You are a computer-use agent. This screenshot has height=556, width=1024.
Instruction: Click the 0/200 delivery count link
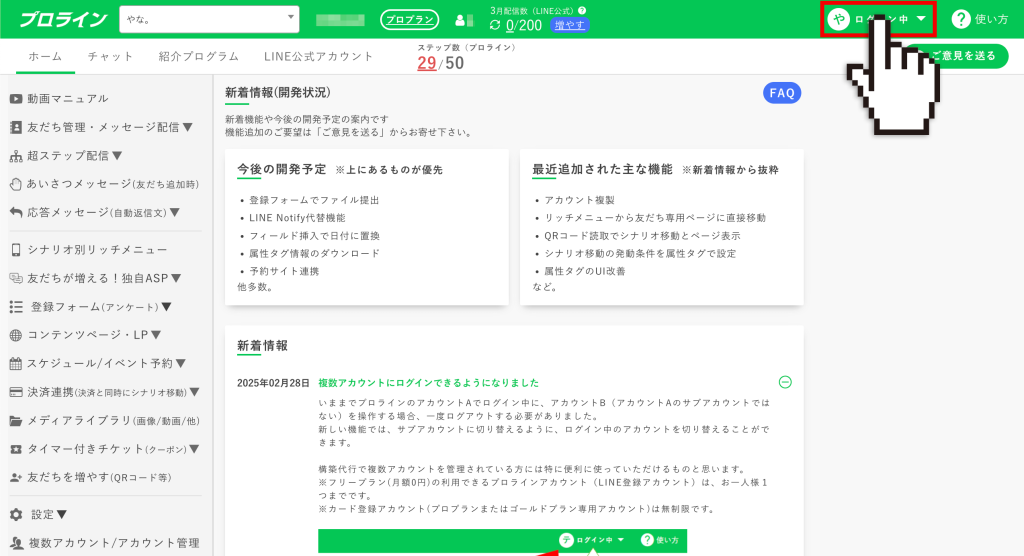(x=524, y=25)
